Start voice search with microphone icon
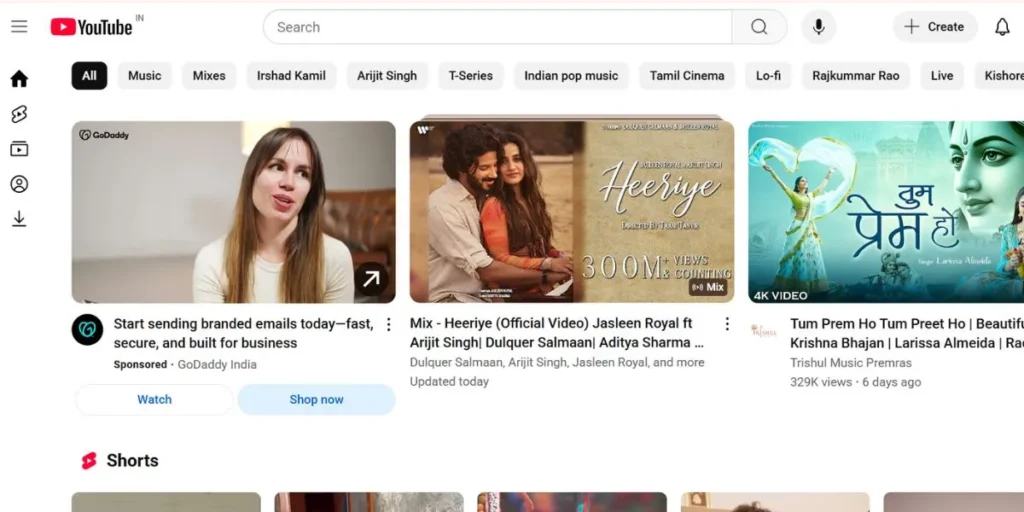This screenshot has height=512, width=1024. [x=818, y=27]
